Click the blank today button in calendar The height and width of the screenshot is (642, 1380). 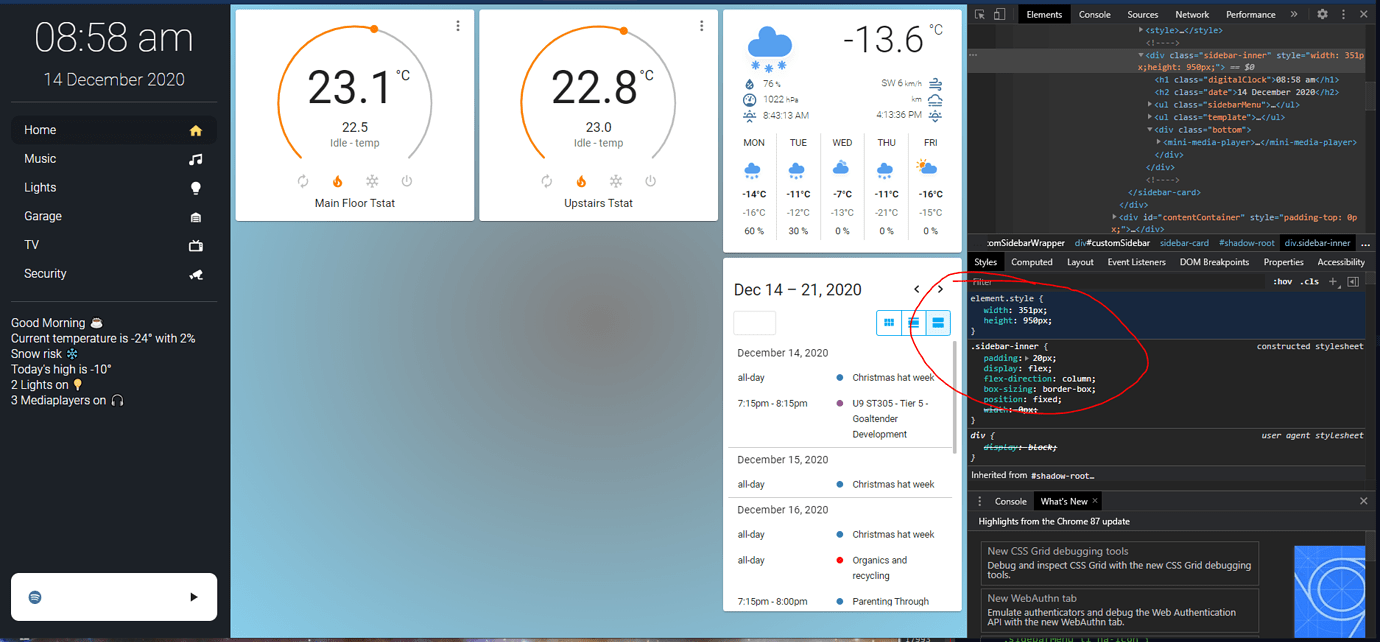(755, 323)
